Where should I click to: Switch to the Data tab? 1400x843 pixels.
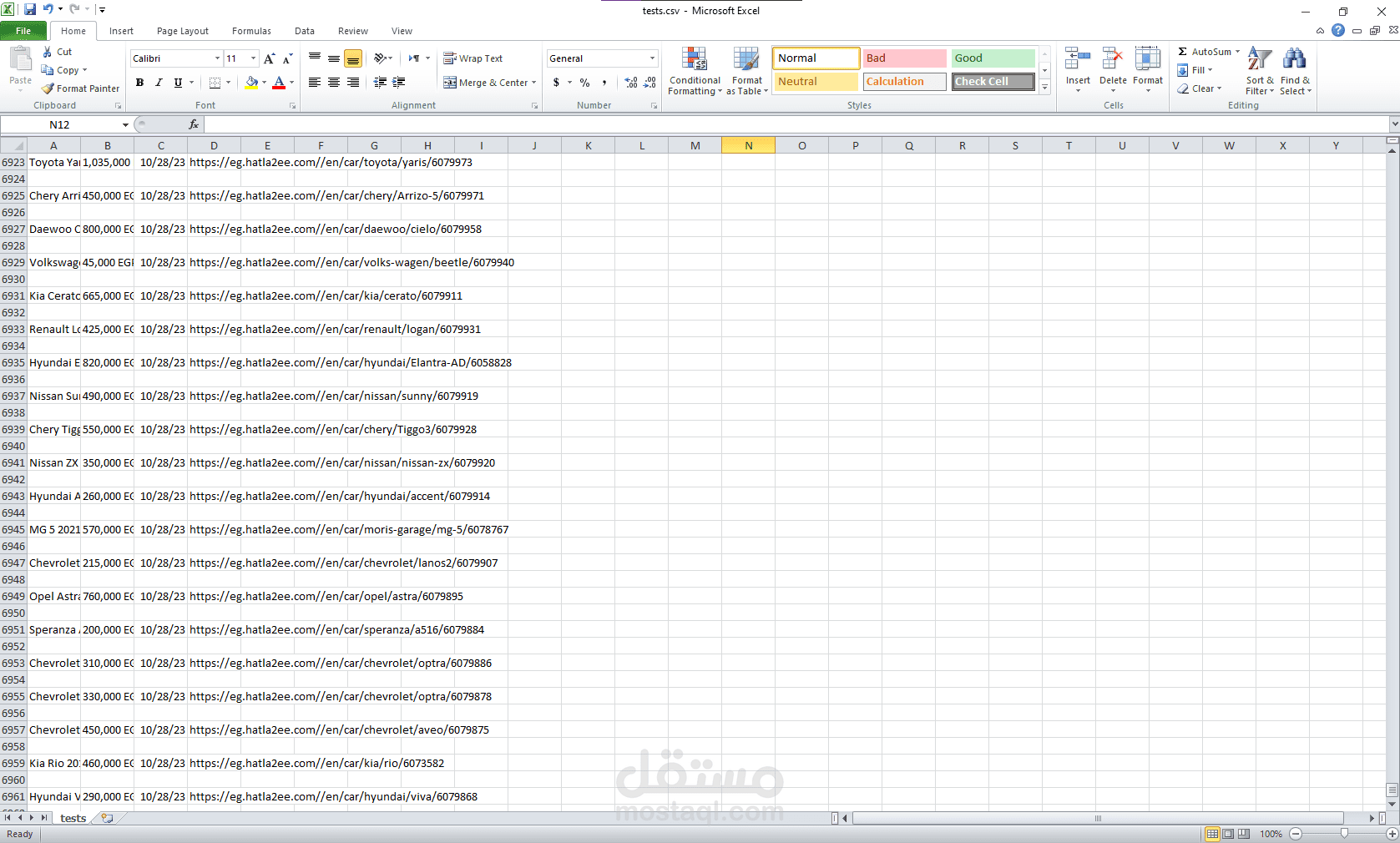305,31
